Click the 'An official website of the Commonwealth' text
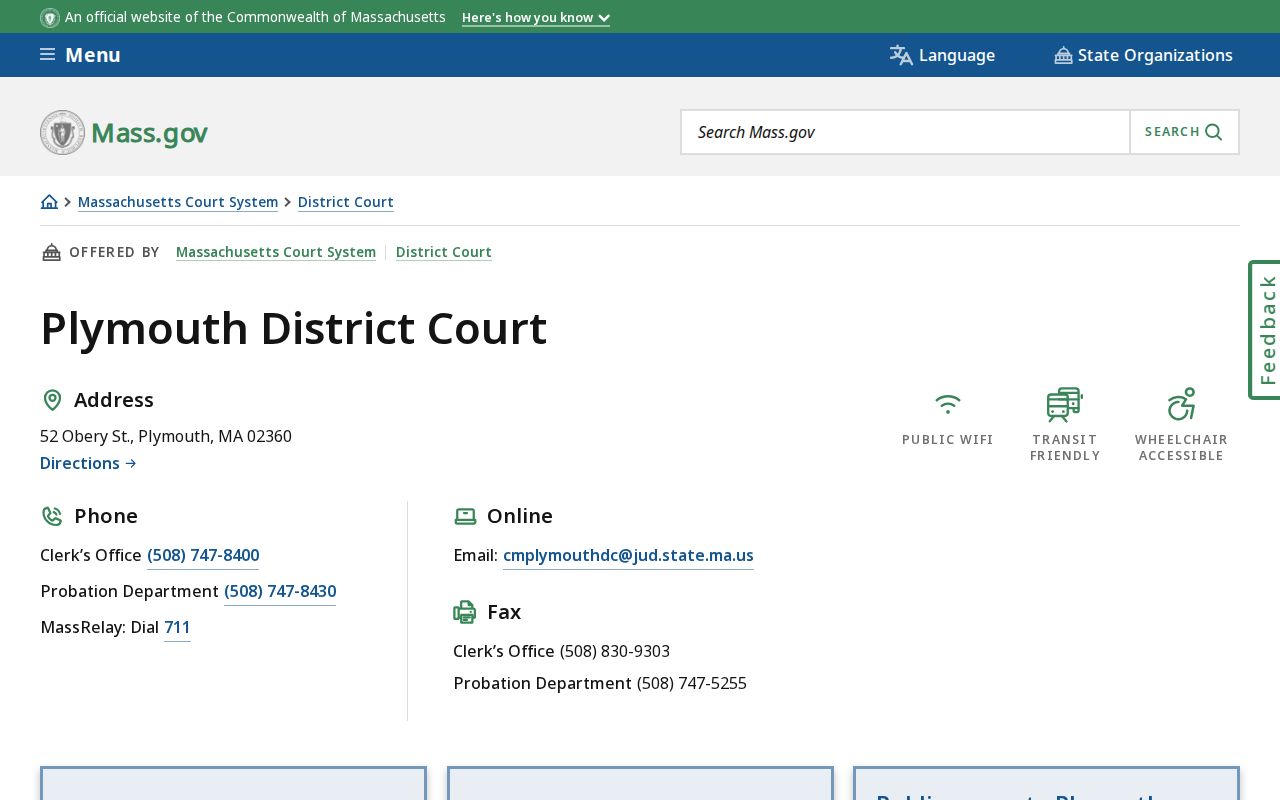Image resolution: width=1280 pixels, height=800 pixels. click(255, 17)
